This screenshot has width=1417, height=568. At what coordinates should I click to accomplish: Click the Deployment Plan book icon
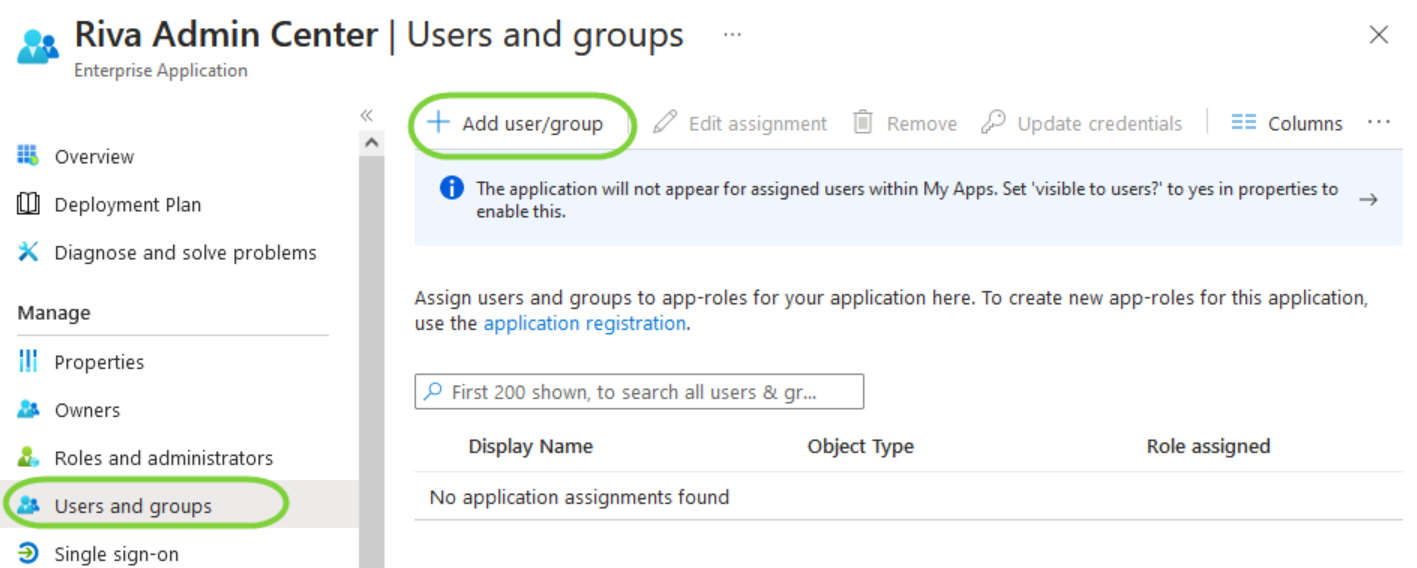[x=28, y=204]
